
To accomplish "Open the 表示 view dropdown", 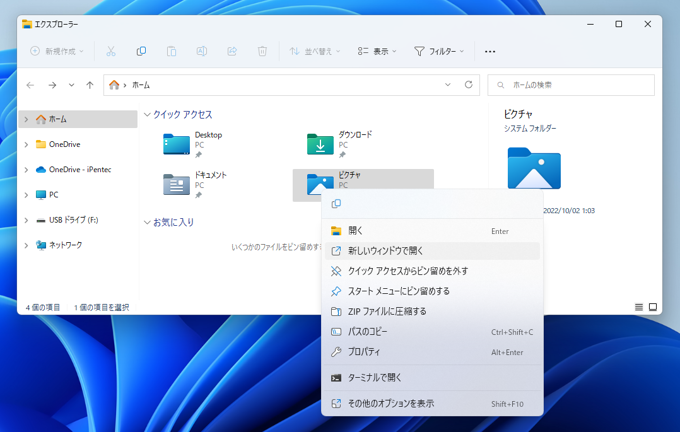I will click(x=377, y=51).
